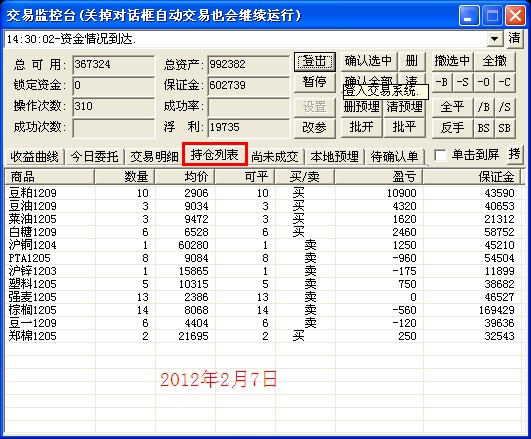Click the 批开 batch open button

point(362,128)
